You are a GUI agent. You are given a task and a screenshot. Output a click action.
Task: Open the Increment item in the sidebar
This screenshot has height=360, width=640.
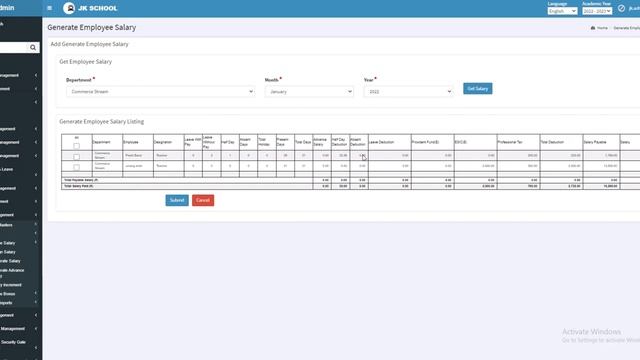coord(11,285)
